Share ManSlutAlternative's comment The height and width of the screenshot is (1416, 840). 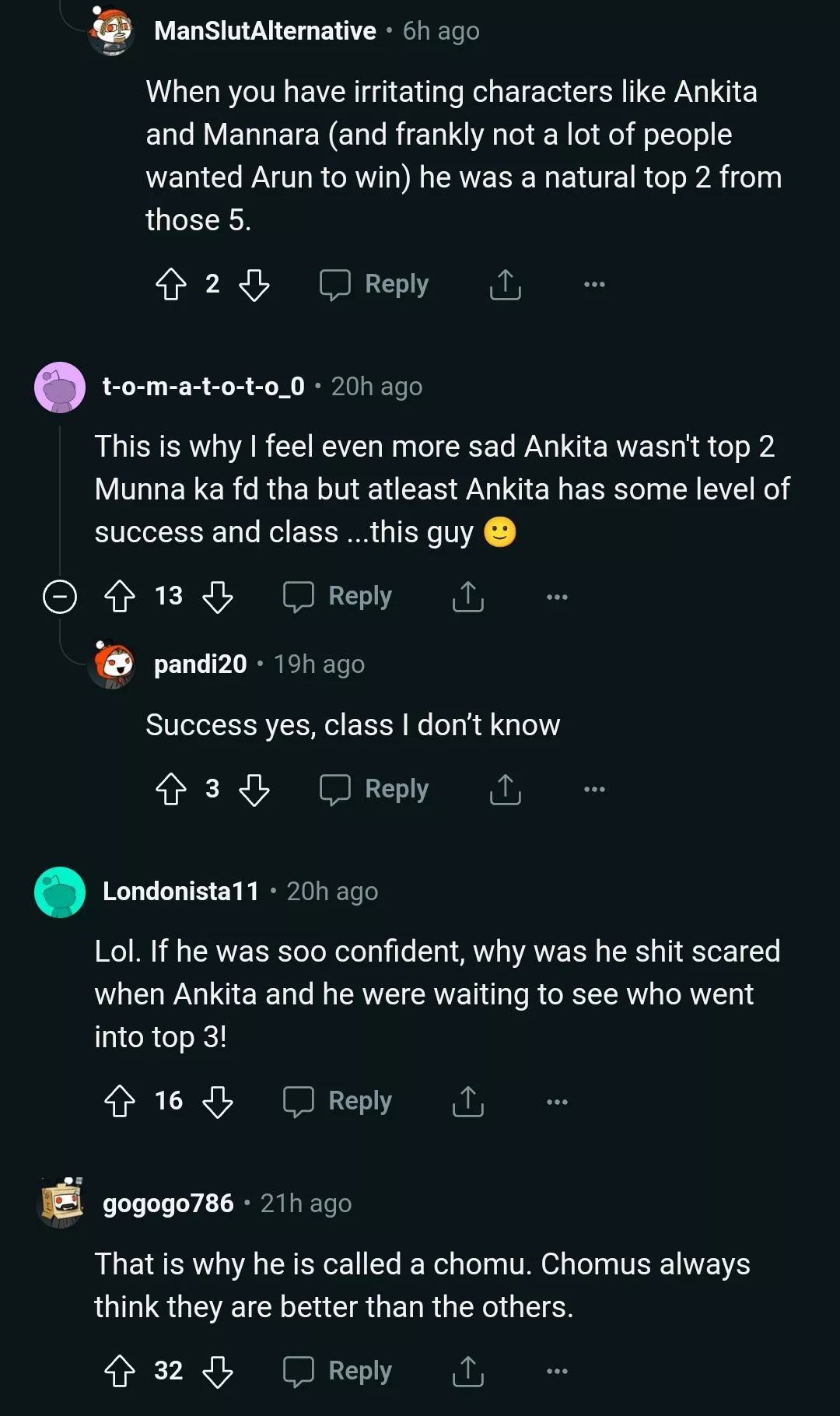tap(505, 285)
